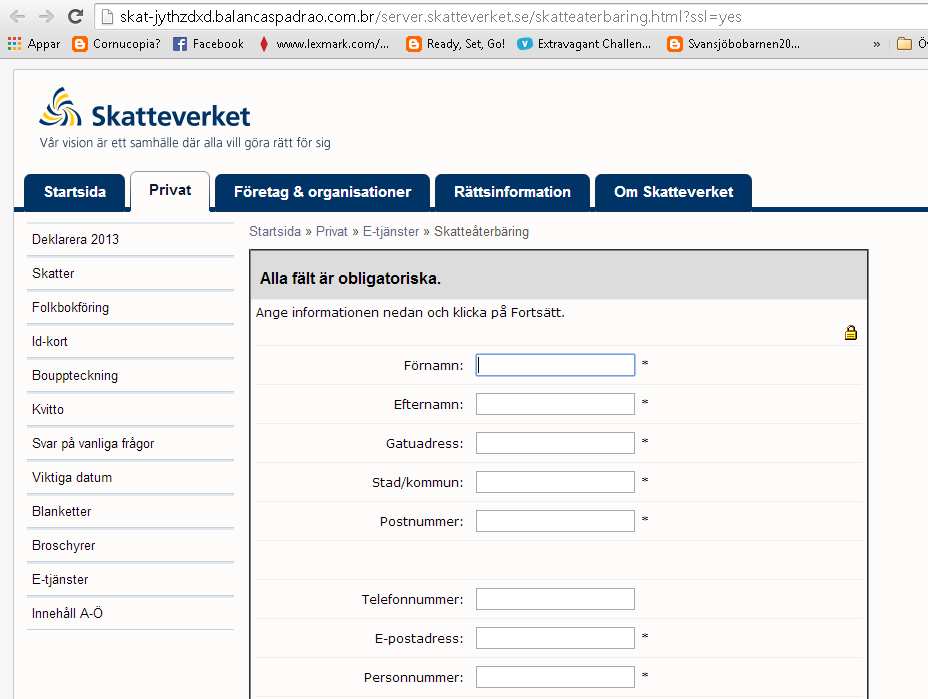The width and height of the screenshot is (928, 699).
Task: Click the Skatteverket vision tagline text
Action: [x=185, y=143]
